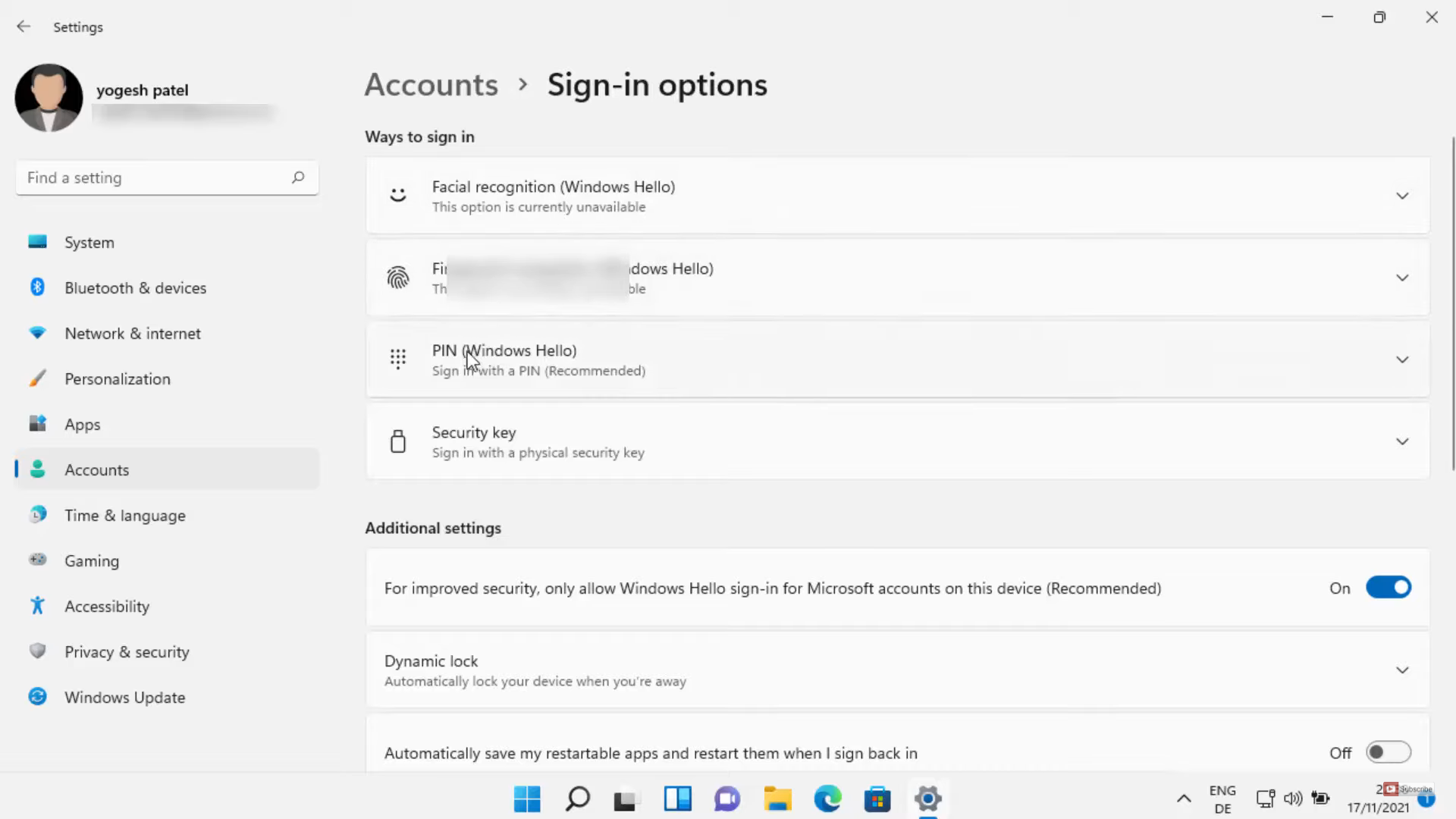Expand Facial recognition (Windows Hello) options
The height and width of the screenshot is (819, 1456).
click(x=1402, y=196)
